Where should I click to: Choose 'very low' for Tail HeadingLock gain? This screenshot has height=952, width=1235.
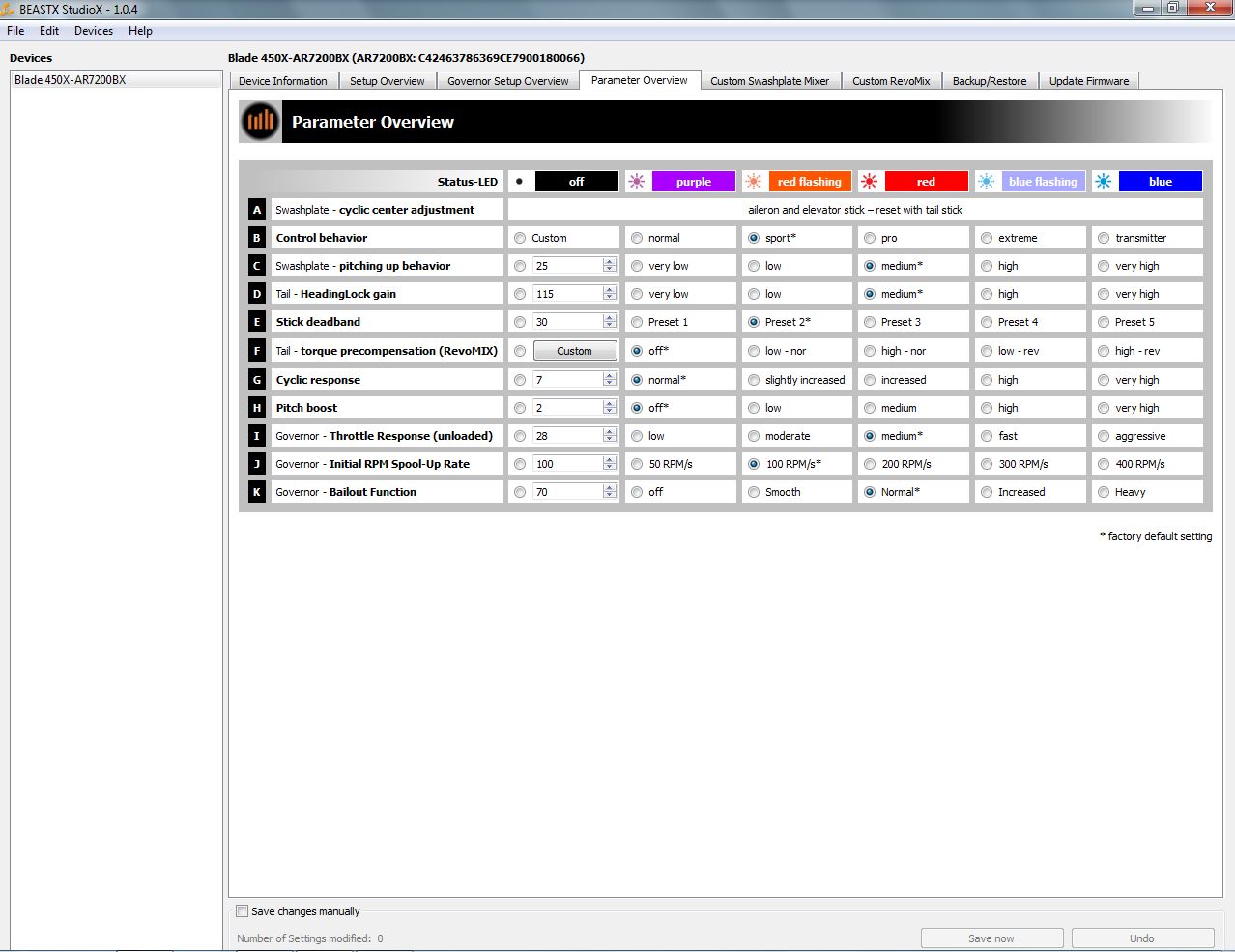click(x=637, y=294)
